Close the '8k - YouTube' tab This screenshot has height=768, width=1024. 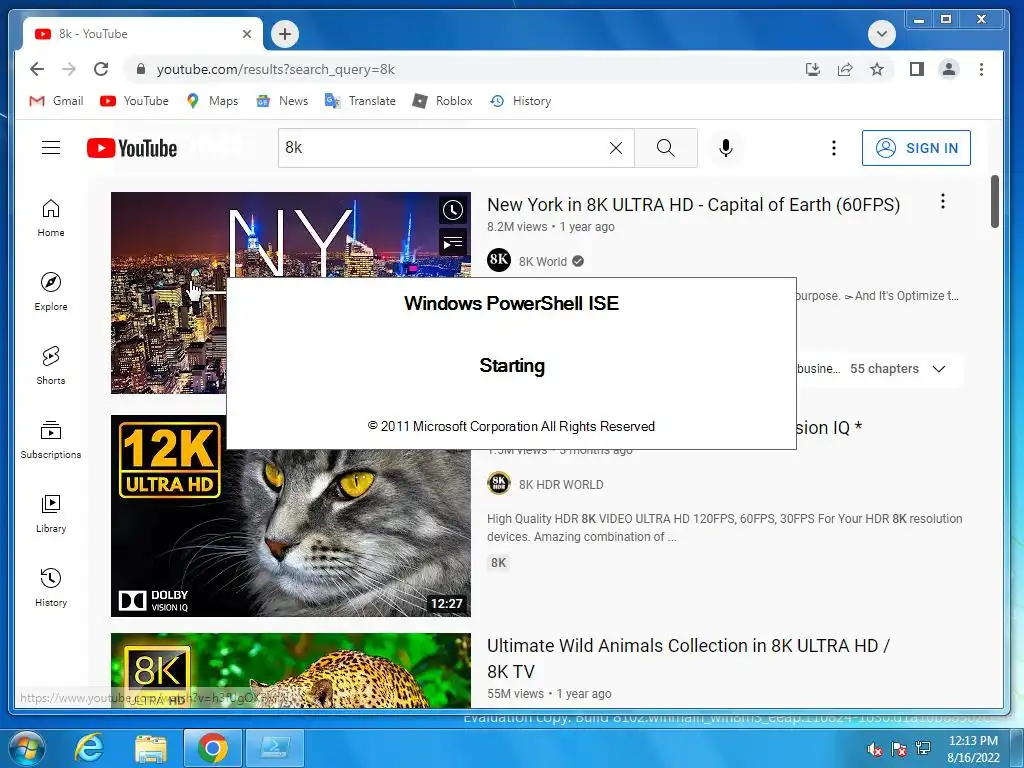point(247,34)
